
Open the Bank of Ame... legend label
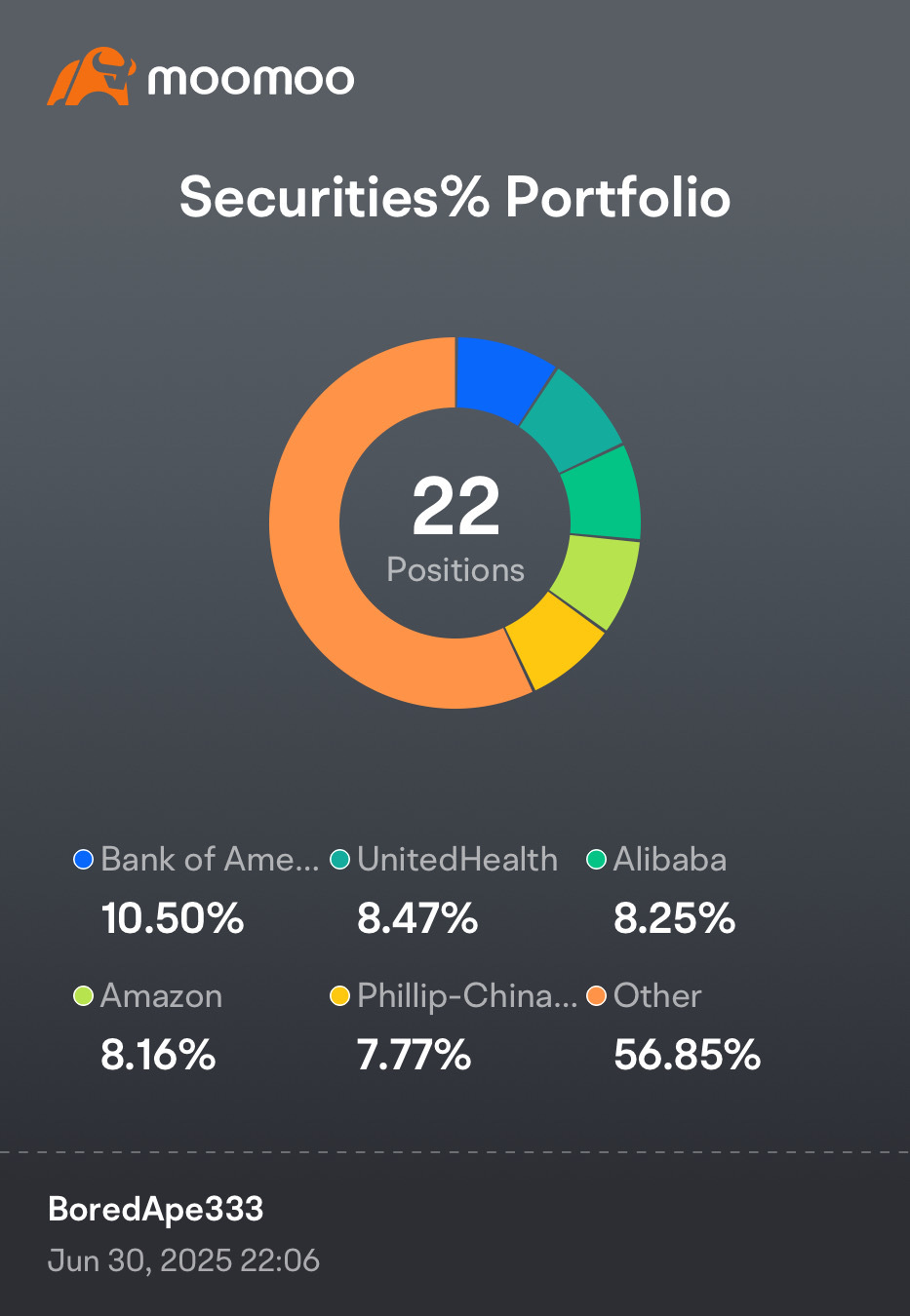point(210,860)
